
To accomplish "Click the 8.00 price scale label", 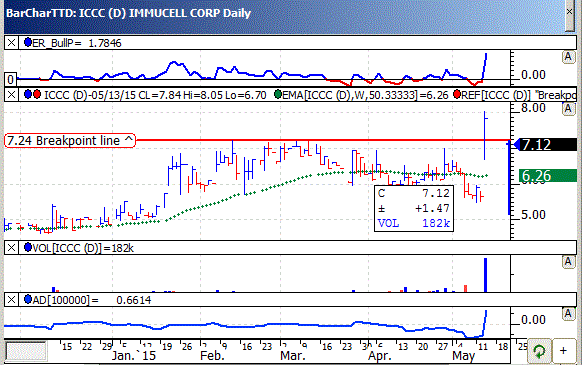I will (x=533, y=108).
